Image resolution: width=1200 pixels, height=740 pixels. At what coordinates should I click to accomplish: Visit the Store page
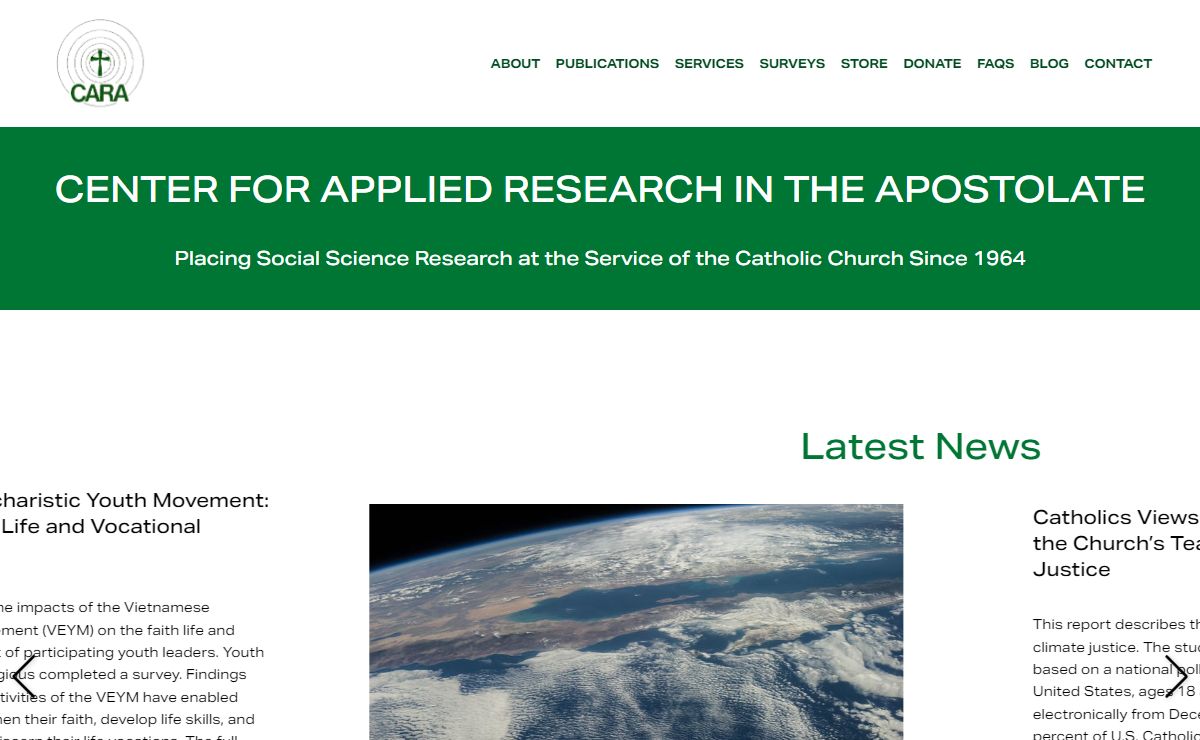click(864, 64)
